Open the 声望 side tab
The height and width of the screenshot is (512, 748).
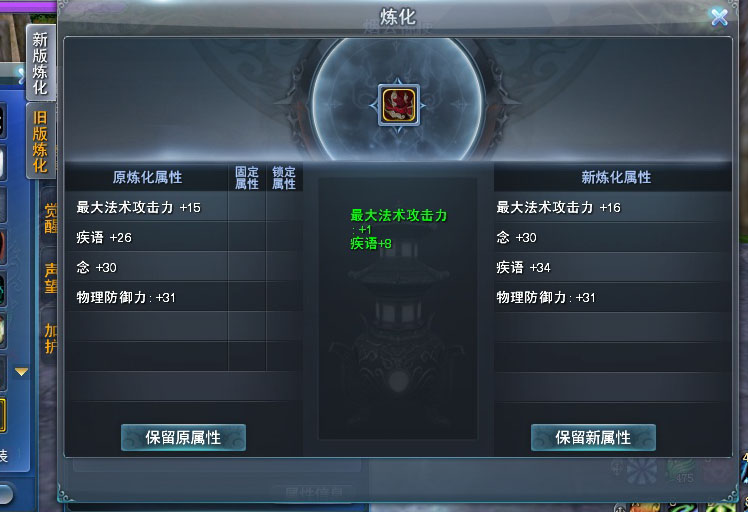coord(50,278)
